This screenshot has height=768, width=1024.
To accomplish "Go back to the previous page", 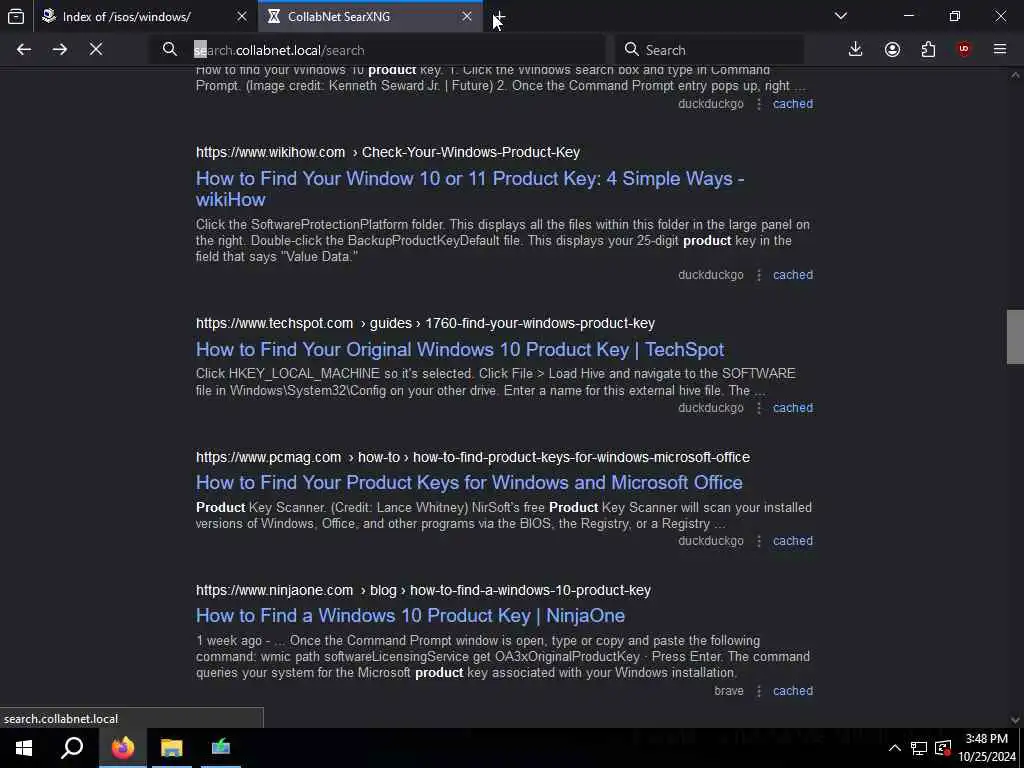I will pos(24,50).
